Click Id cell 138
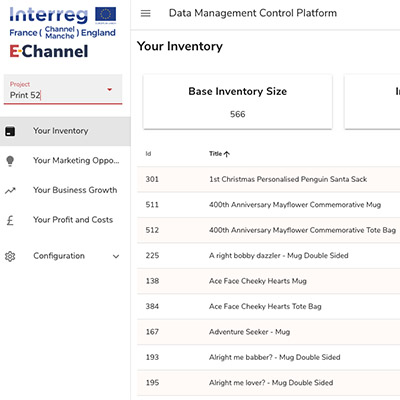Image resolution: width=400 pixels, height=400 pixels. coord(152,281)
